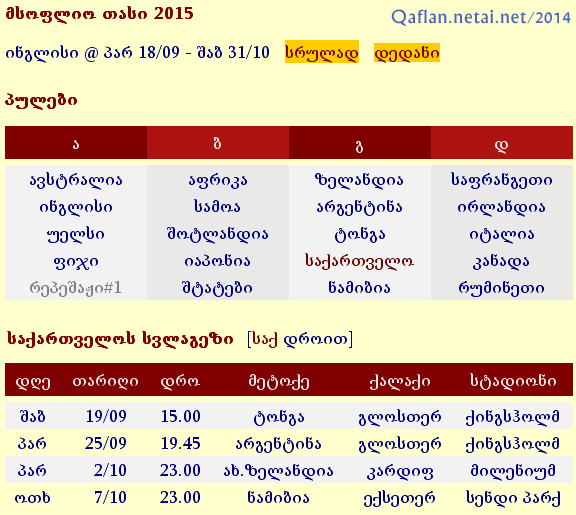Select სამოა in pool ბ
The height and width of the screenshot is (515, 576).
[x=217, y=207]
